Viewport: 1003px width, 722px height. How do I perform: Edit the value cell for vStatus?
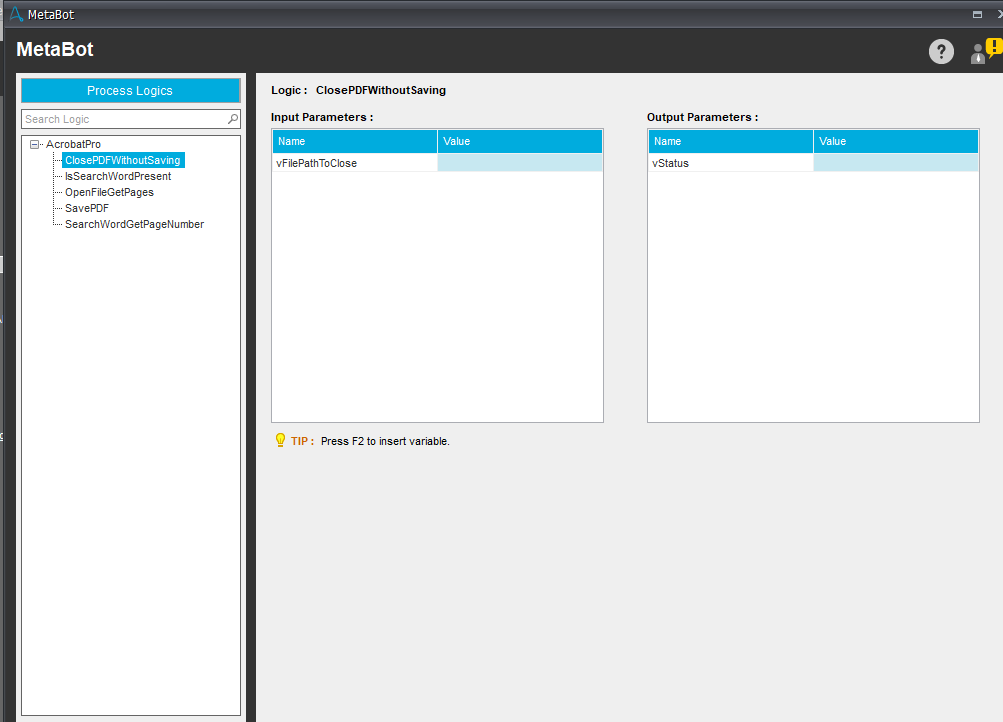(x=896, y=163)
